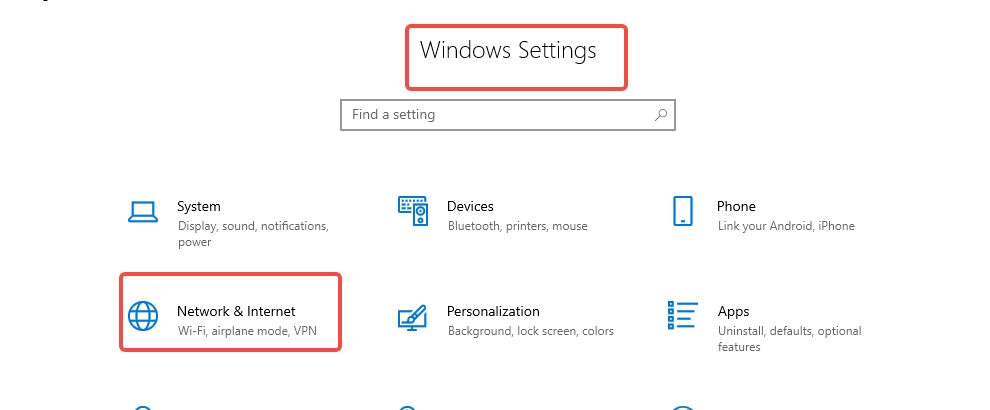Viewport: 990px width, 410px height.
Task: Open the Phone settings label
Action: (736, 206)
